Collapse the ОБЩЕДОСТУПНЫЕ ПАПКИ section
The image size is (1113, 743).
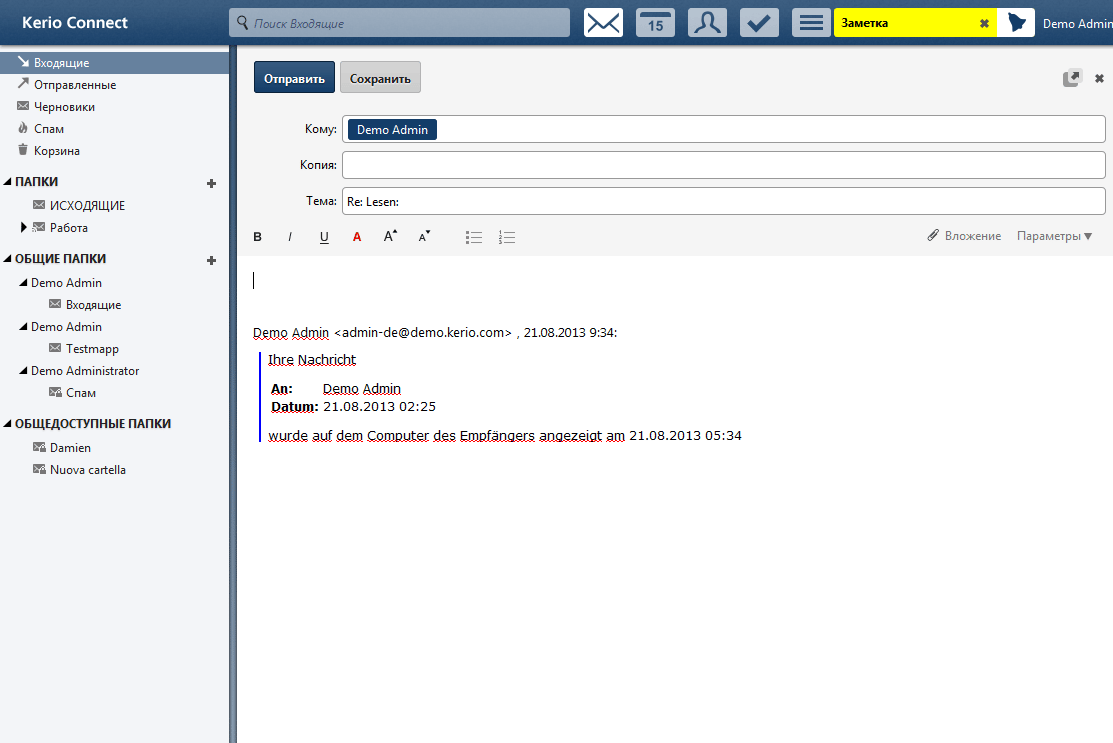[x=8, y=424]
